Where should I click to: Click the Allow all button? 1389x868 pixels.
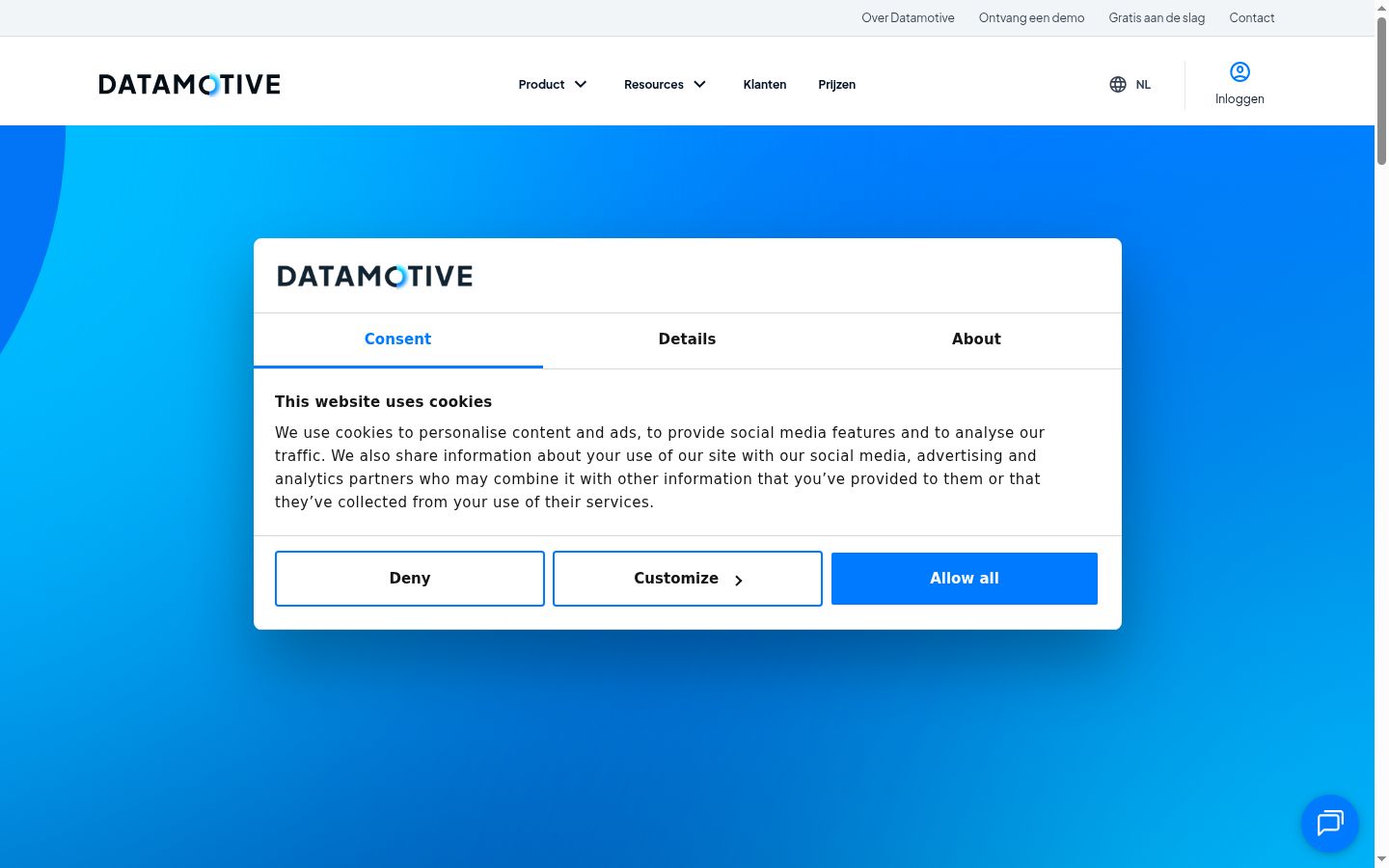point(965,579)
